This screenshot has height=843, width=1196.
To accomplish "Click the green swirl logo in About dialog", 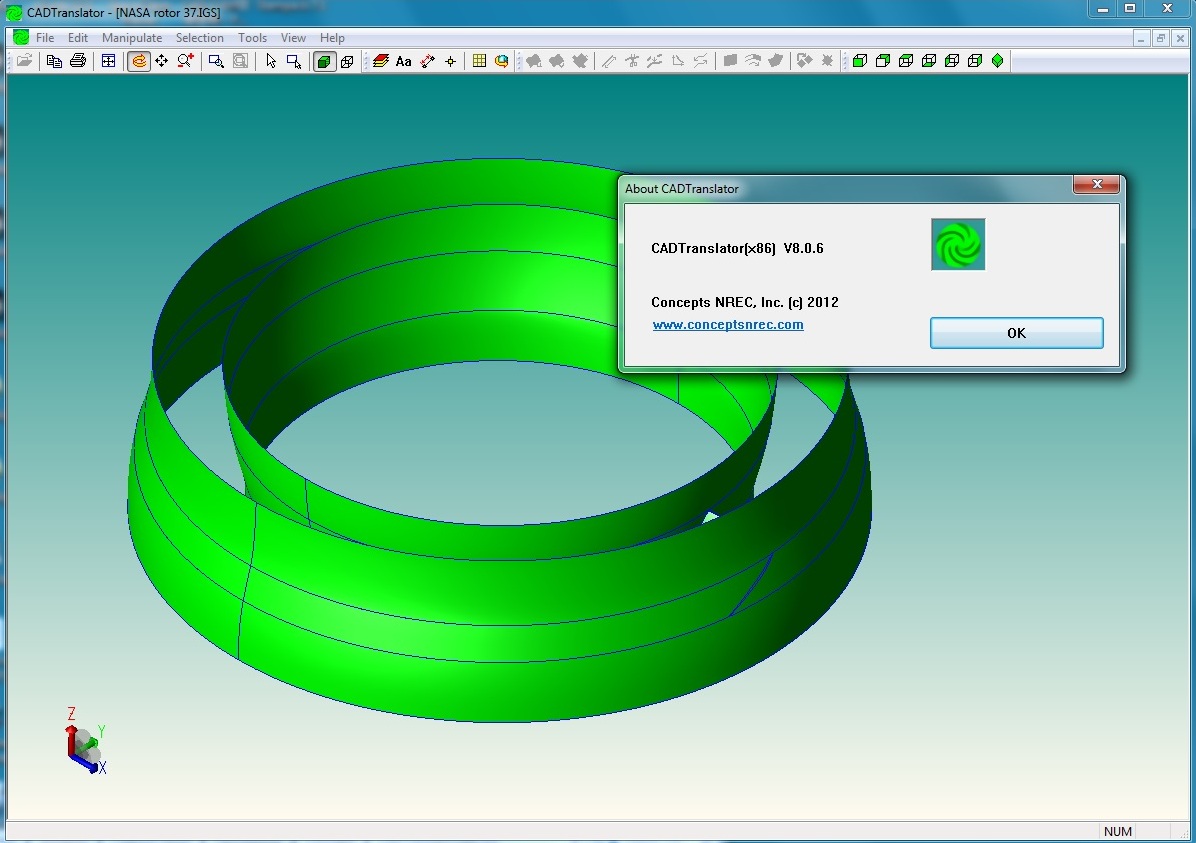I will (958, 244).
